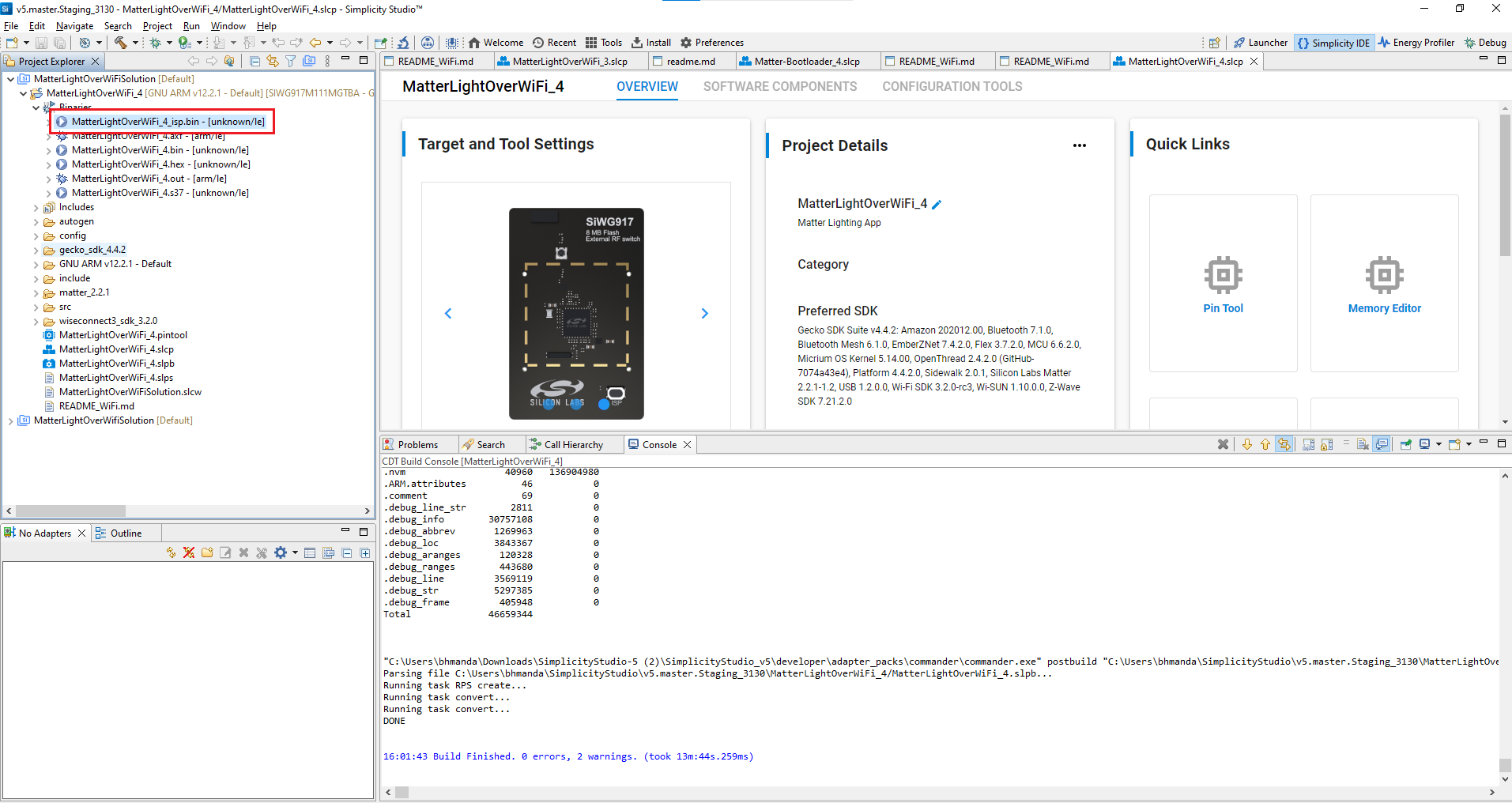Click the Debug bug icon in the toolbar

pos(156,43)
